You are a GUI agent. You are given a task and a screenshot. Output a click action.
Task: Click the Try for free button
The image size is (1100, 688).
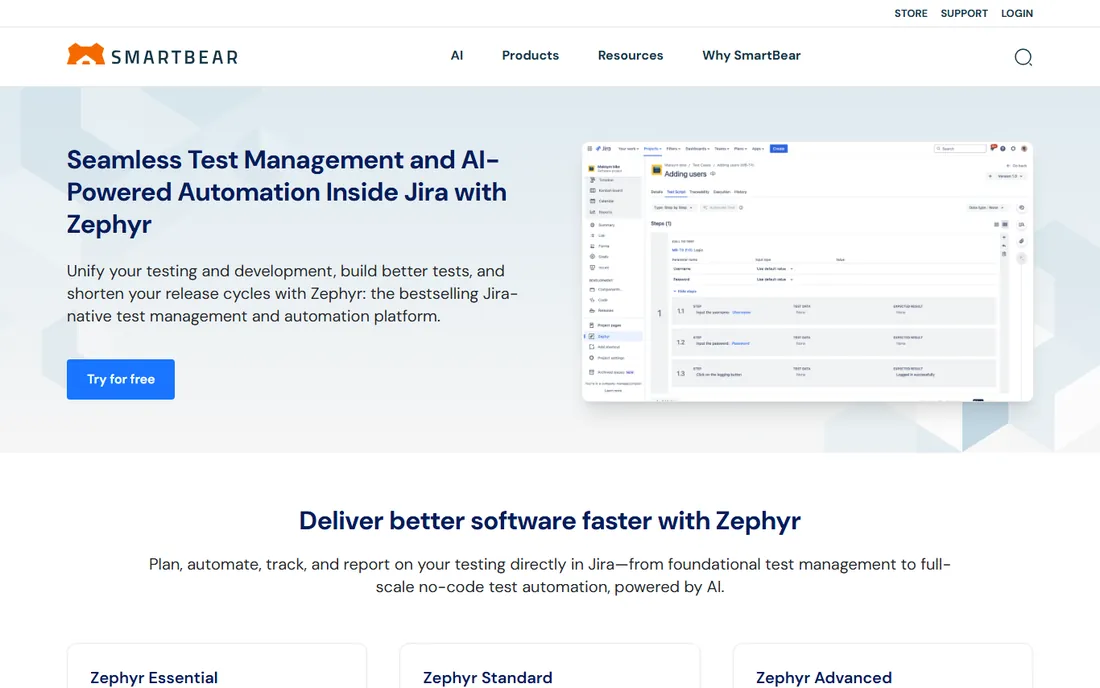tap(121, 379)
